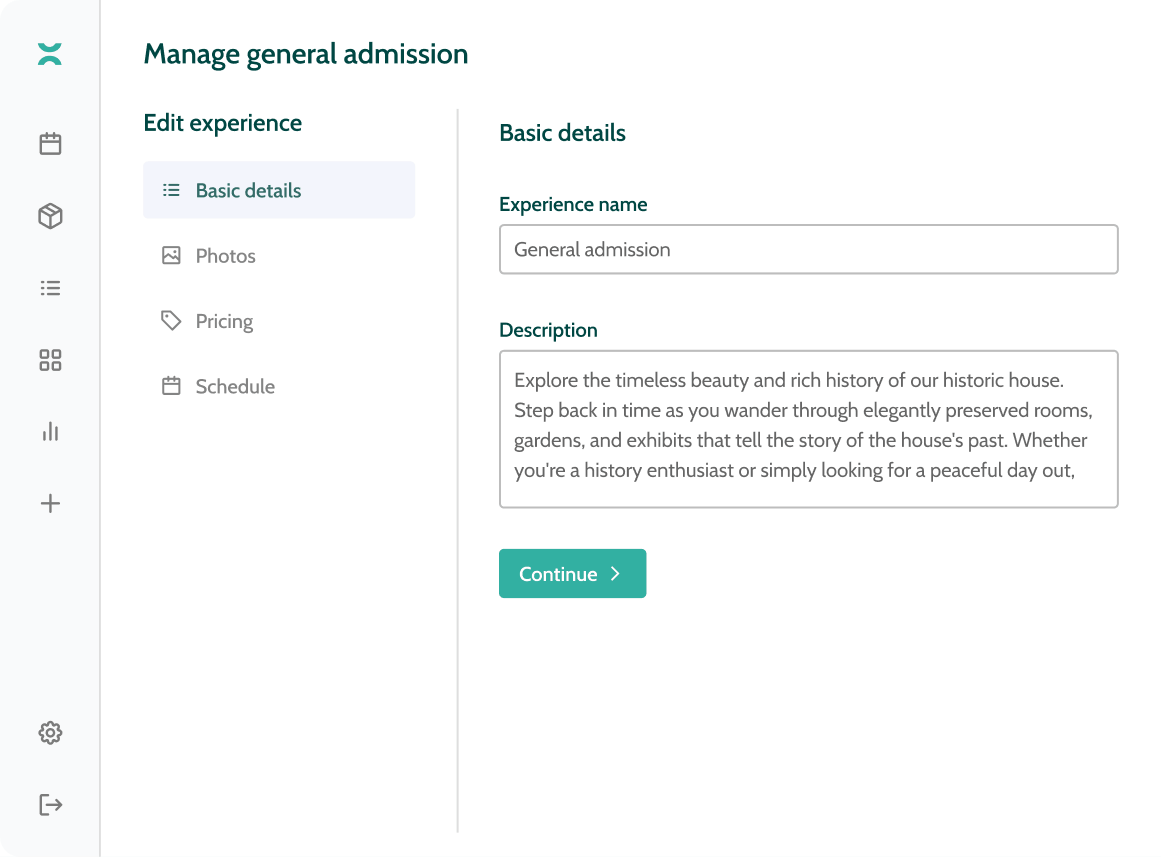This screenshot has width=1161, height=857.
Task: Click the list icon in left sidebar
Action: point(50,288)
